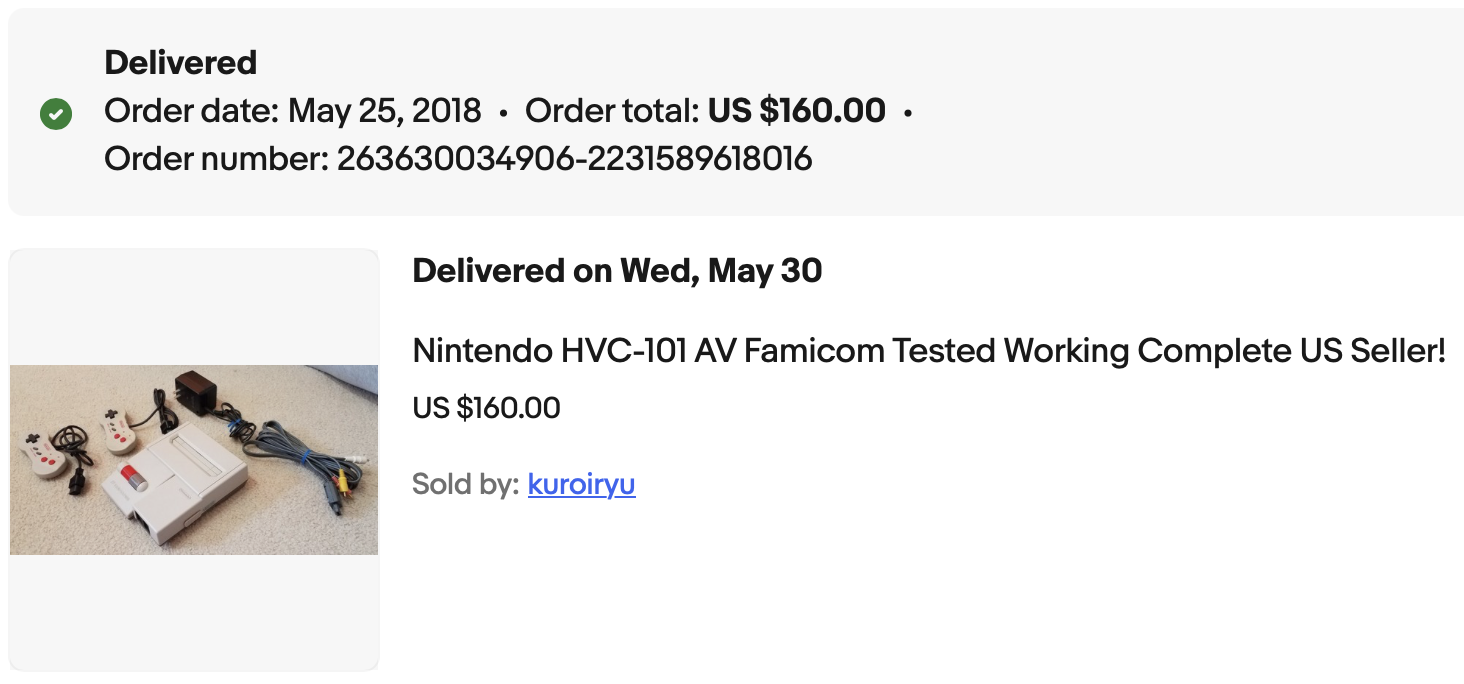Click the Nintendo HVC-101 AV Famicom item title
The width and height of the screenshot is (1464, 684).
tap(929, 351)
